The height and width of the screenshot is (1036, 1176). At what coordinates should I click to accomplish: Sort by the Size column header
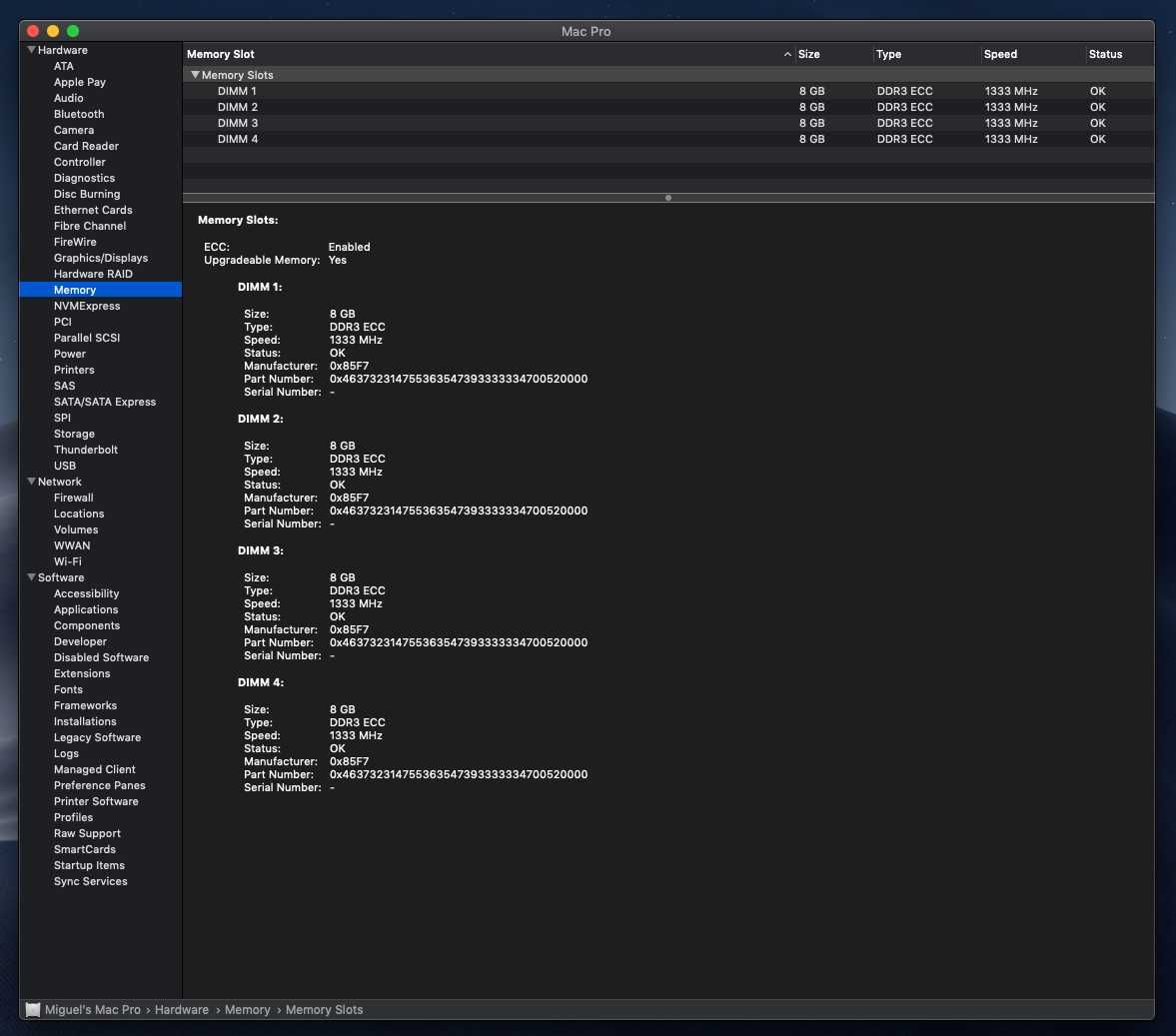tap(808, 54)
